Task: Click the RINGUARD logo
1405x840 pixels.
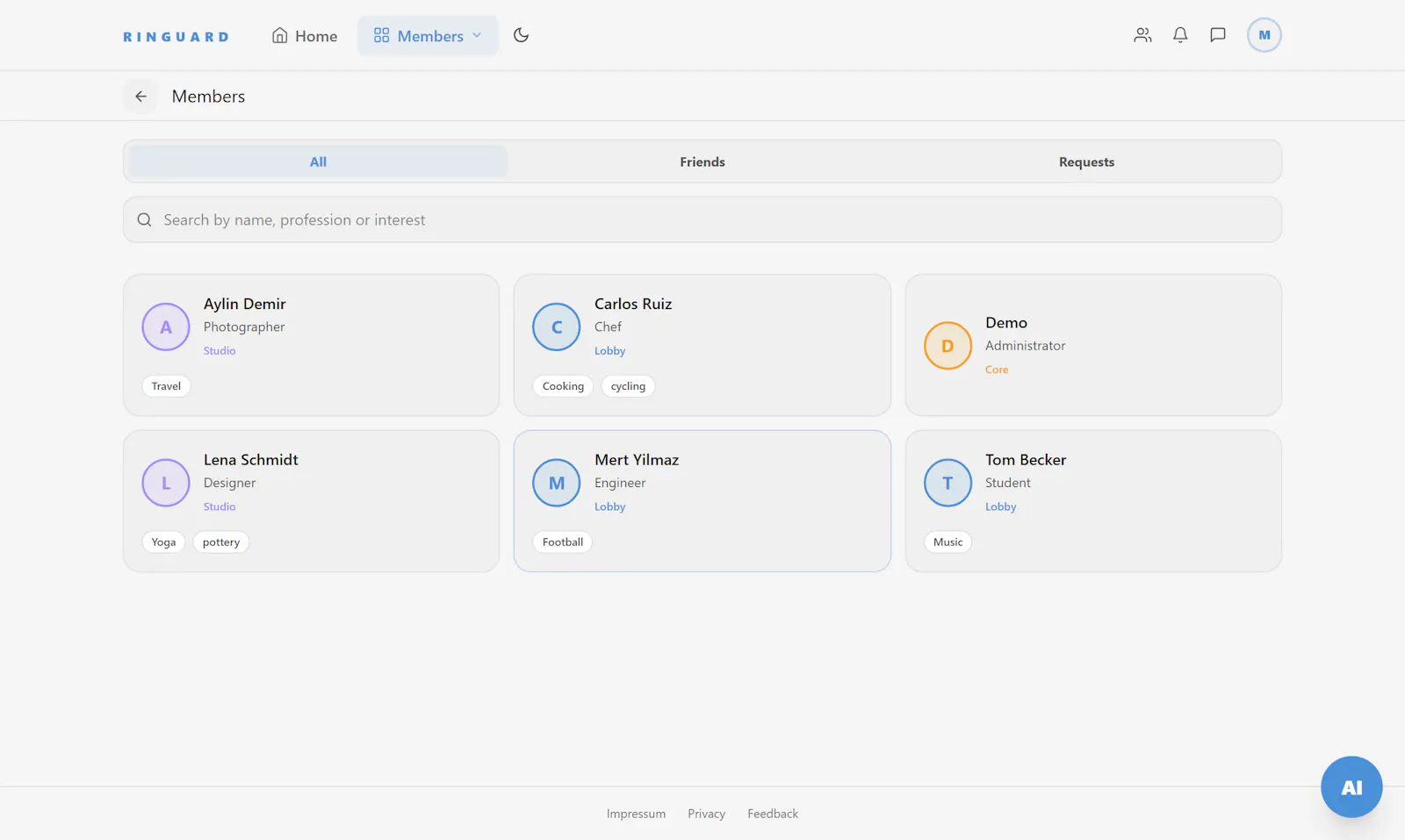Action: [x=176, y=37]
